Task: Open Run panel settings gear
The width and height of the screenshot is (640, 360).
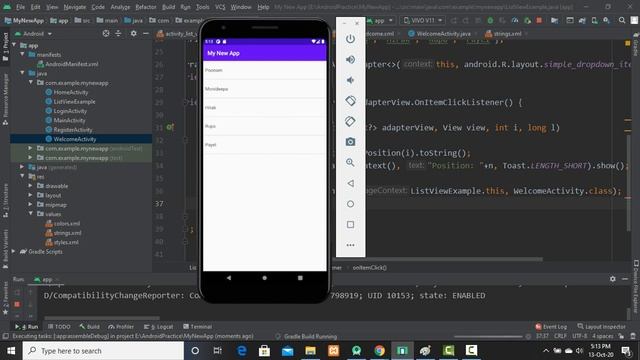Action: [613, 279]
